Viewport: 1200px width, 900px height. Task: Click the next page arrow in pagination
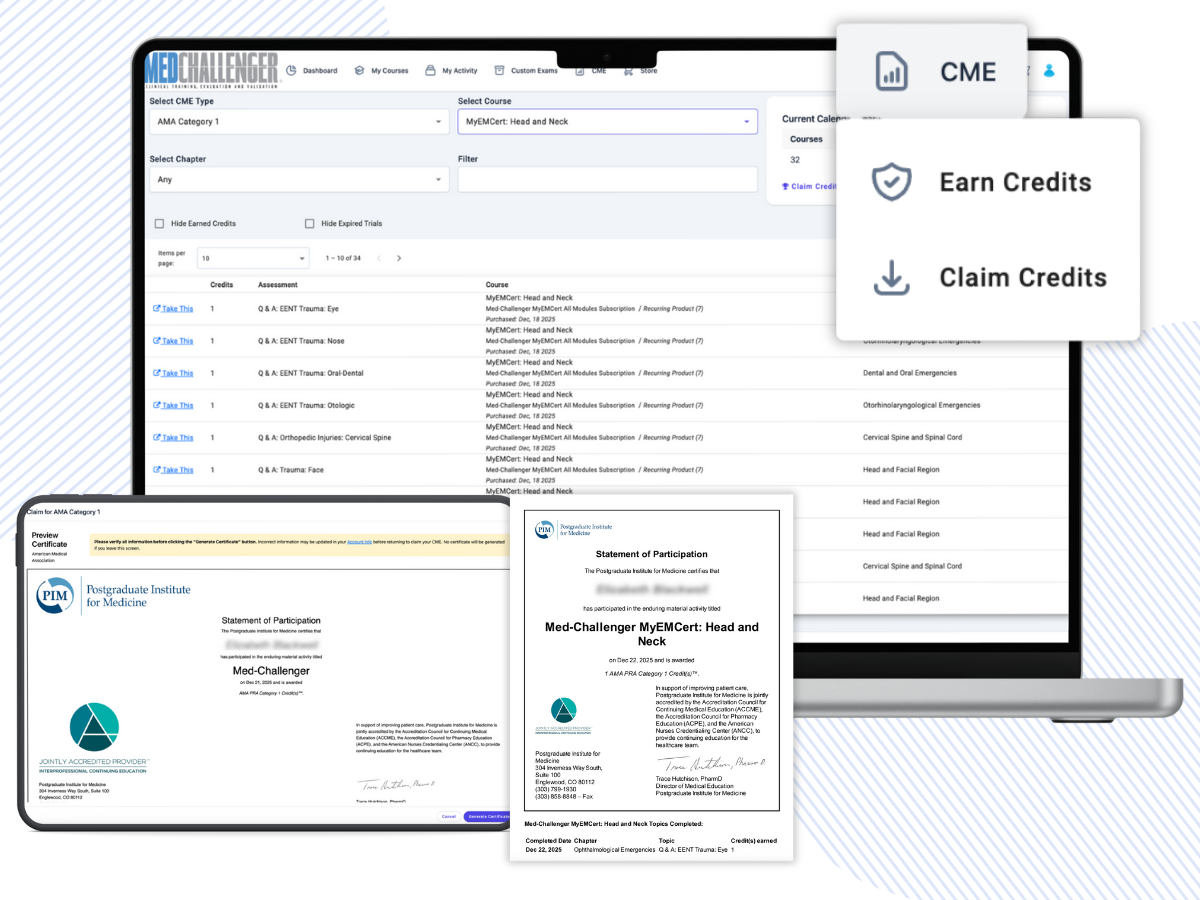(x=398, y=257)
